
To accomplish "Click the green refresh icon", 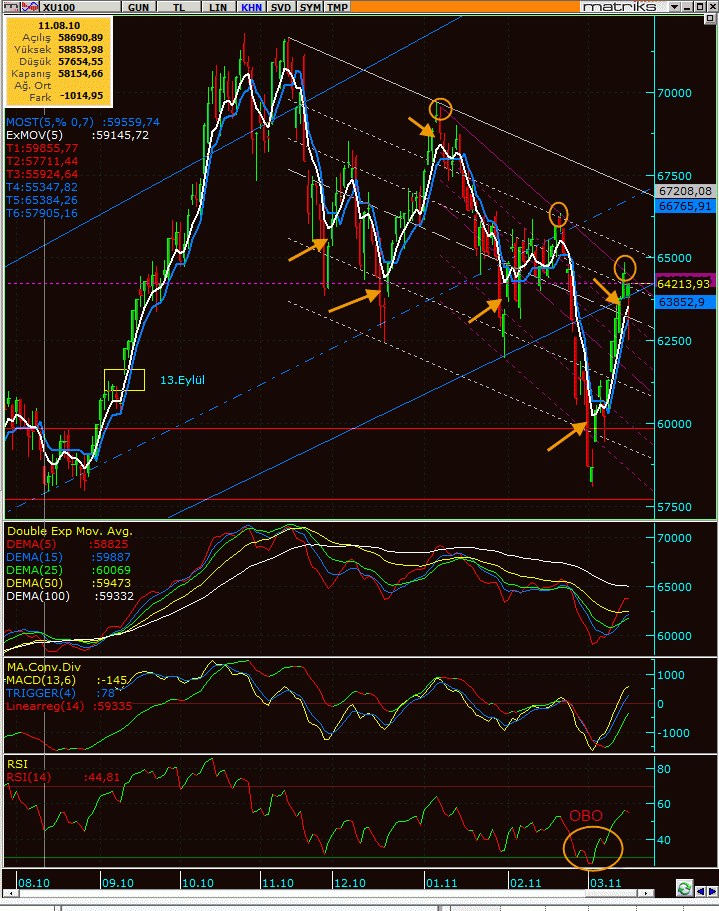I will pyautogui.click(x=684, y=887).
